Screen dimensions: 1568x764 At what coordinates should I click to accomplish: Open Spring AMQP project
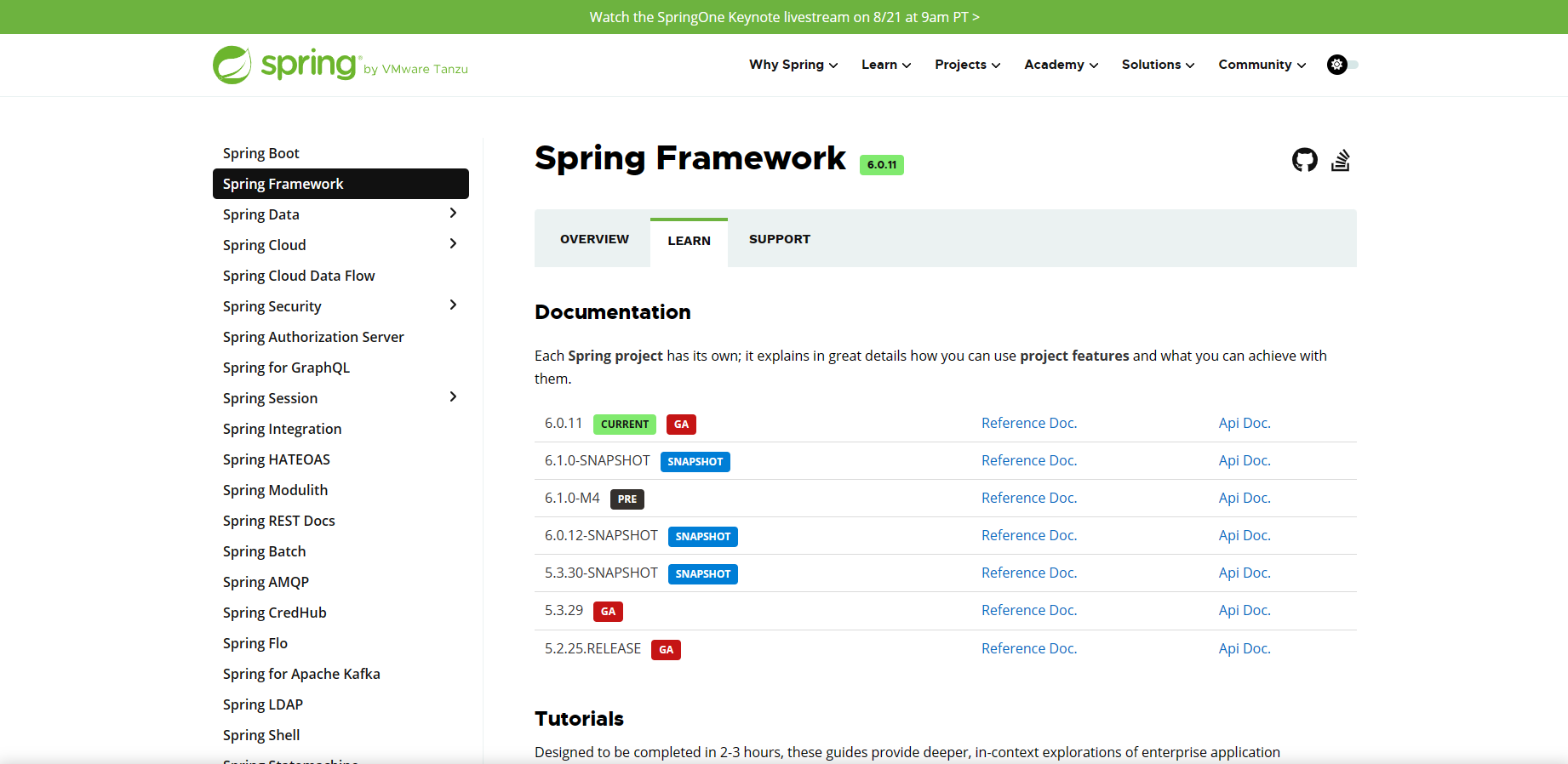pos(266,582)
